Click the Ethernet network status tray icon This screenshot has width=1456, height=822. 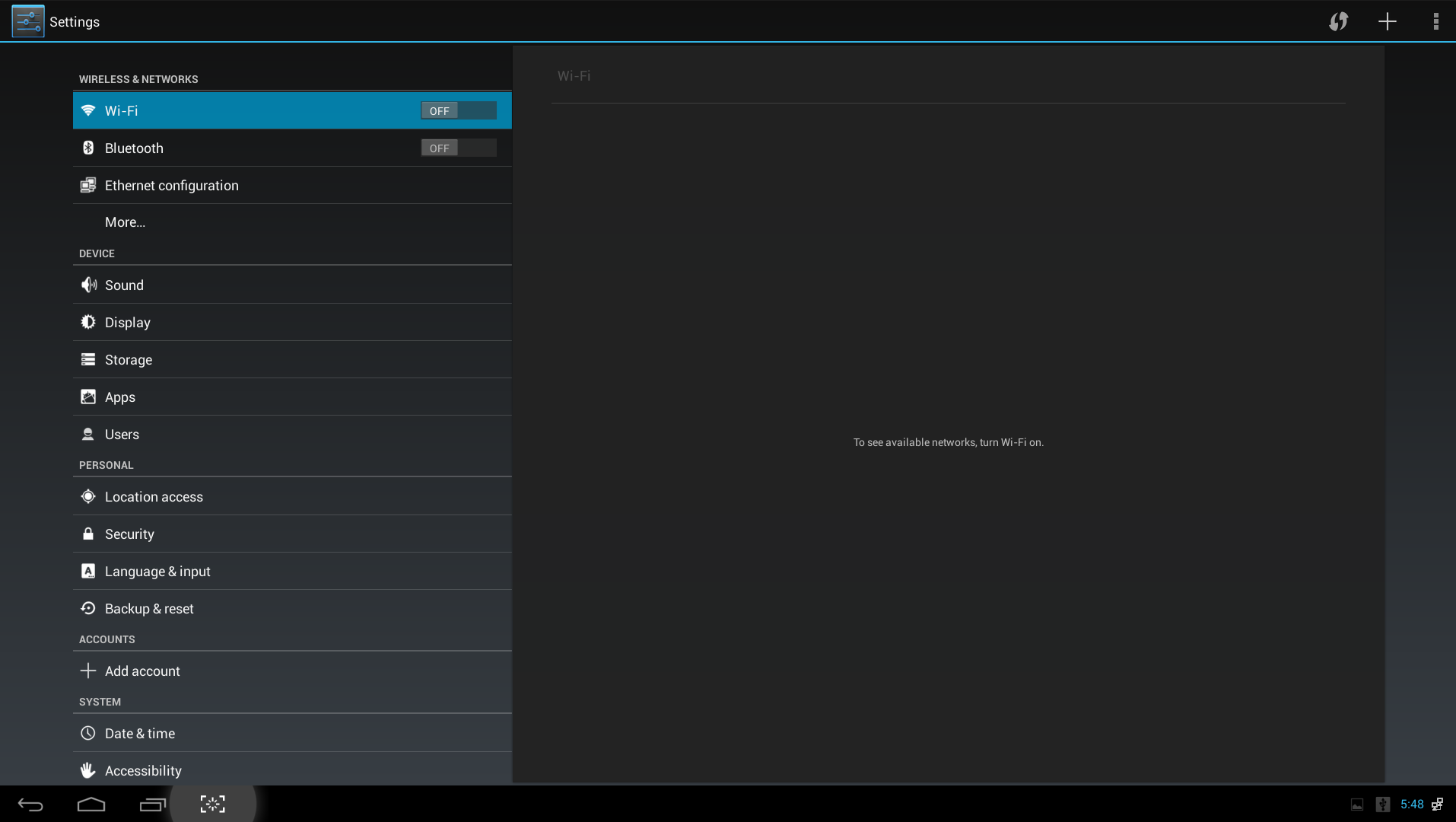(x=1438, y=804)
